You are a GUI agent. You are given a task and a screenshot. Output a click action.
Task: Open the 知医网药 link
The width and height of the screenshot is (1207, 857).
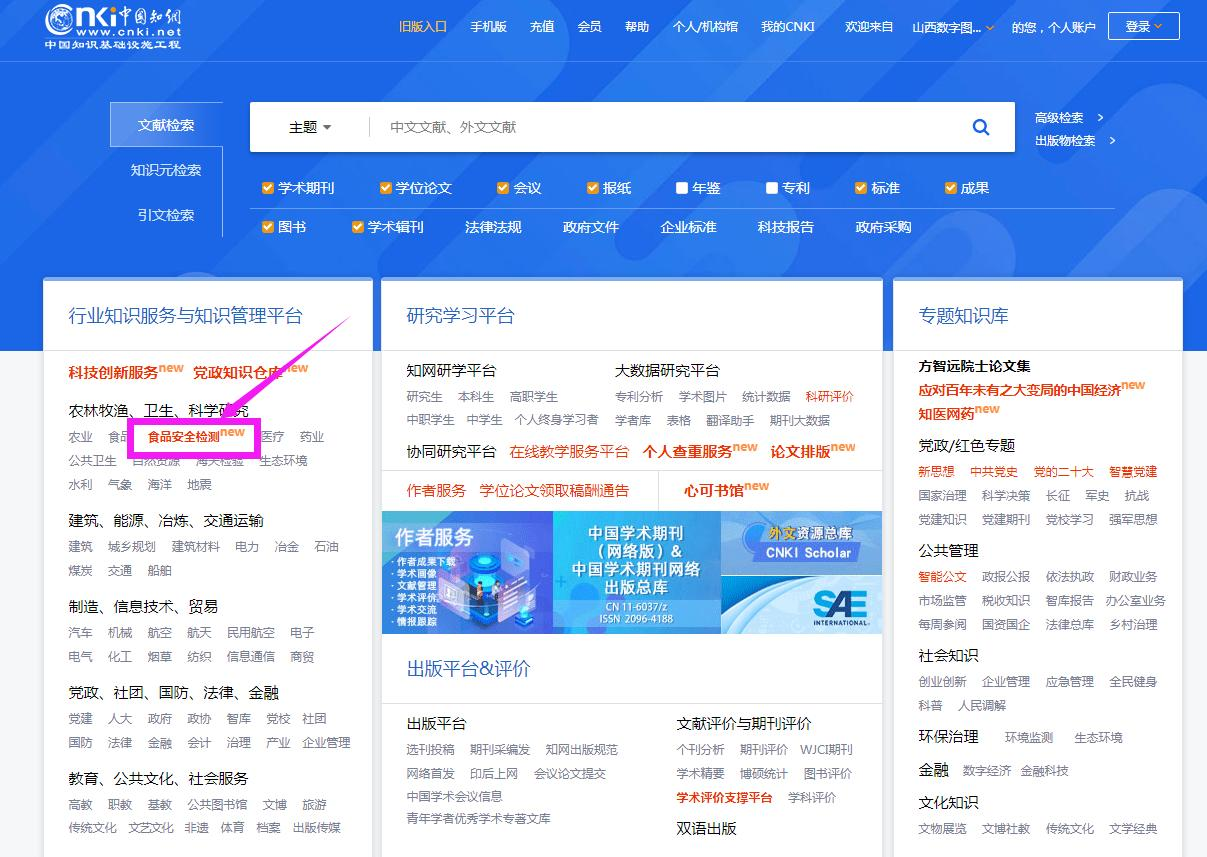coord(946,414)
